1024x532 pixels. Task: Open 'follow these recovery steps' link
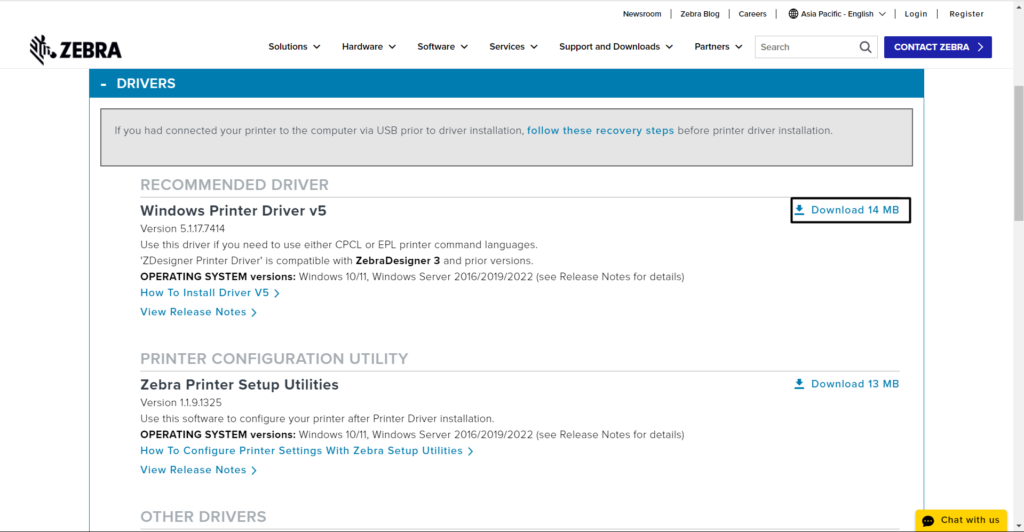[600, 131]
